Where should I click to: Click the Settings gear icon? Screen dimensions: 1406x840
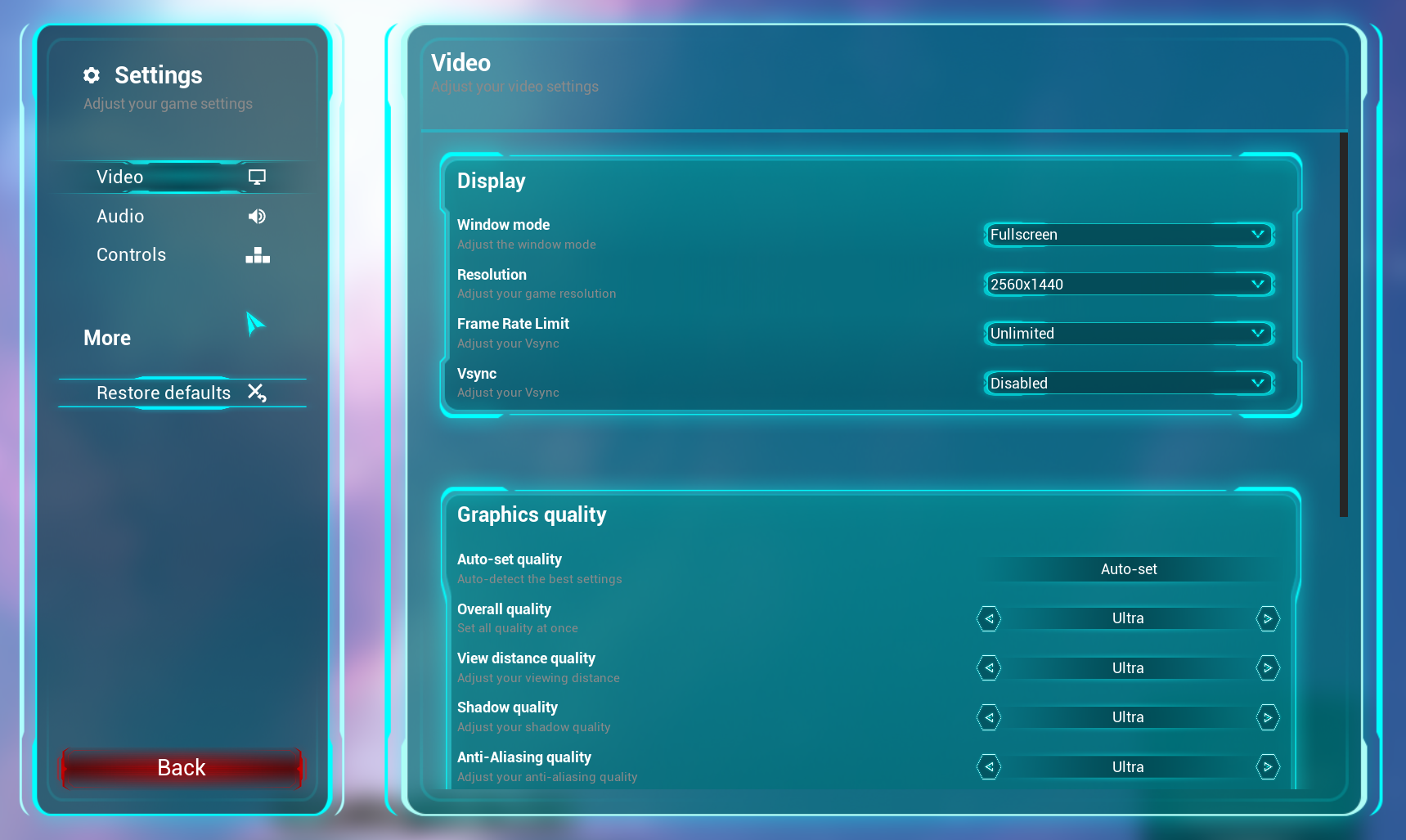point(92,75)
